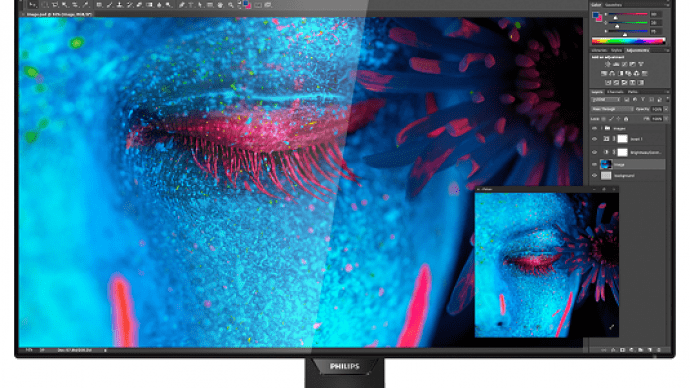Open the Opacity slider arrow
This screenshot has width=690, height=388.
coord(666,109)
